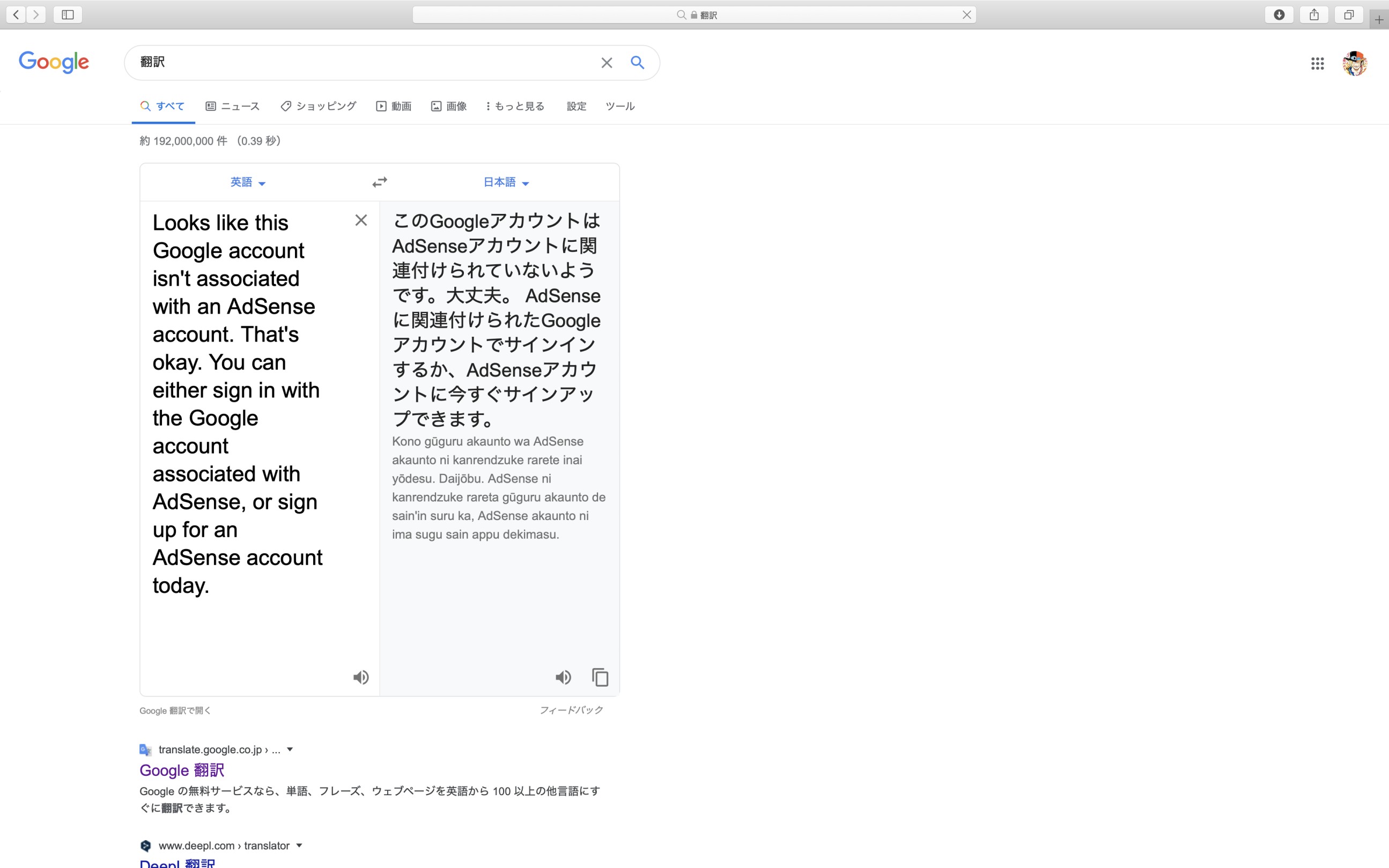This screenshot has height=868, width=1389.
Task: Go back with Safari back arrow
Action: [x=16, y=14]
